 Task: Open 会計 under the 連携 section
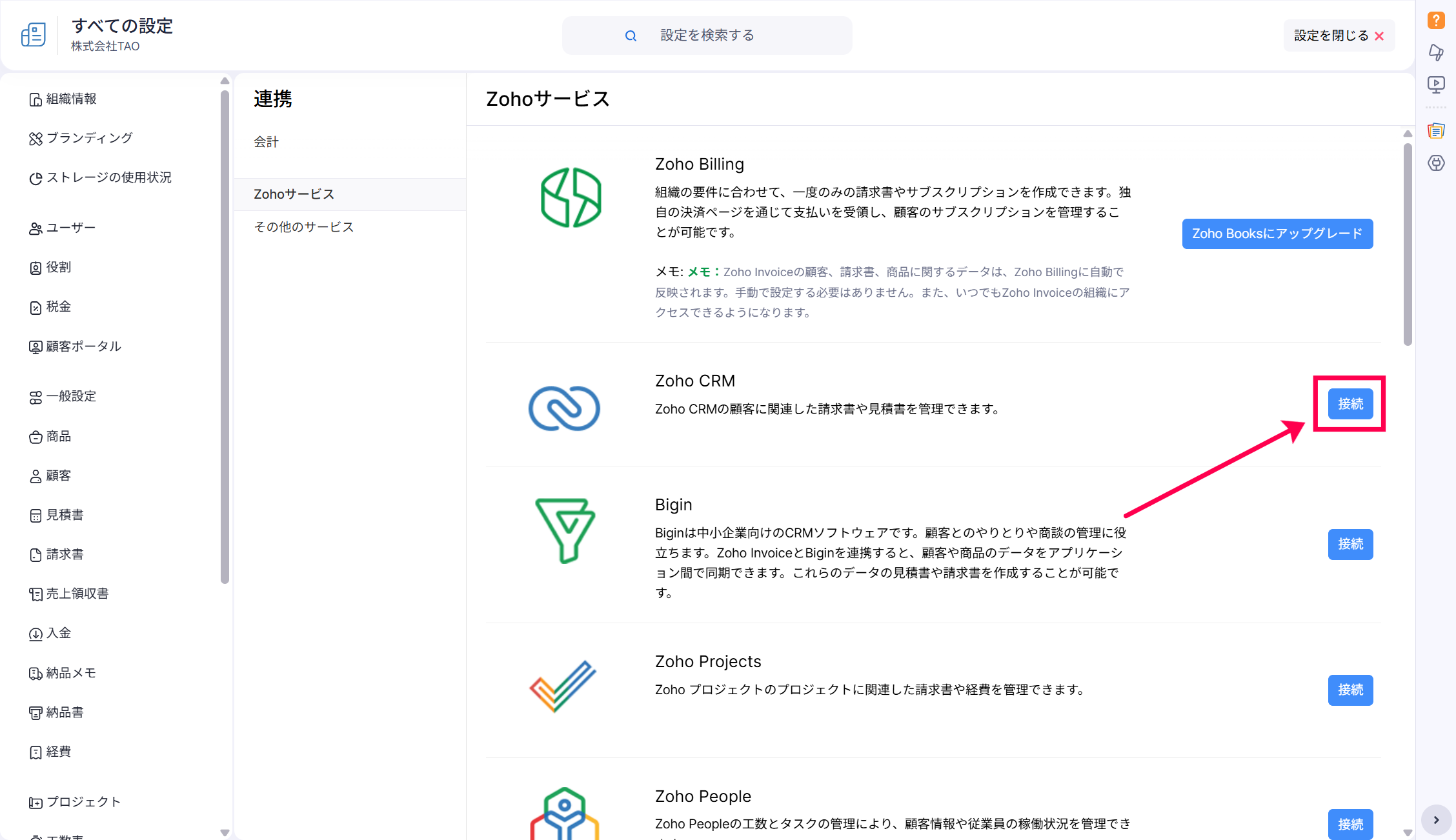(266, 142)
